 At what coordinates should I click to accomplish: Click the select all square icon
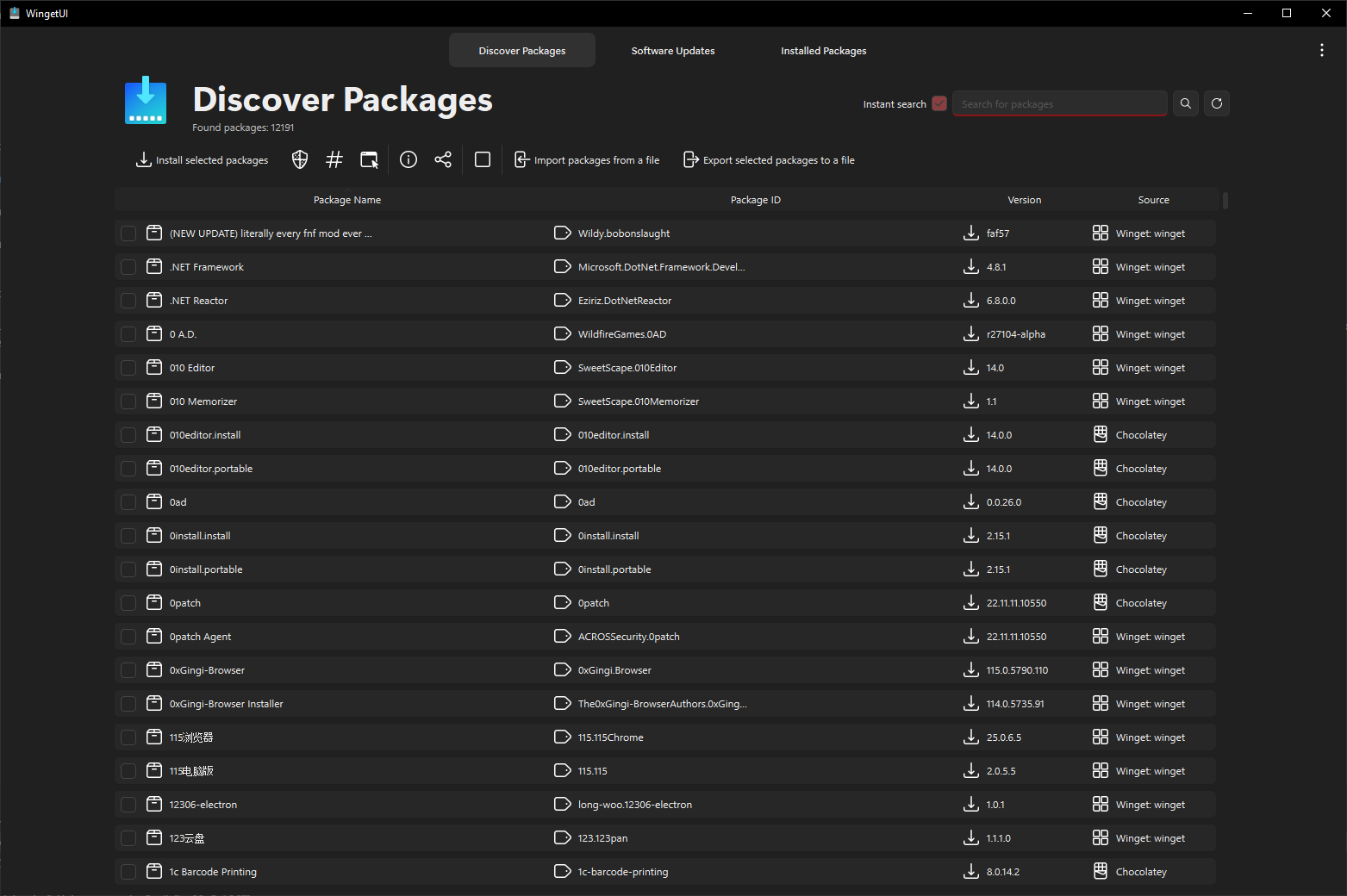pos(483,159)
